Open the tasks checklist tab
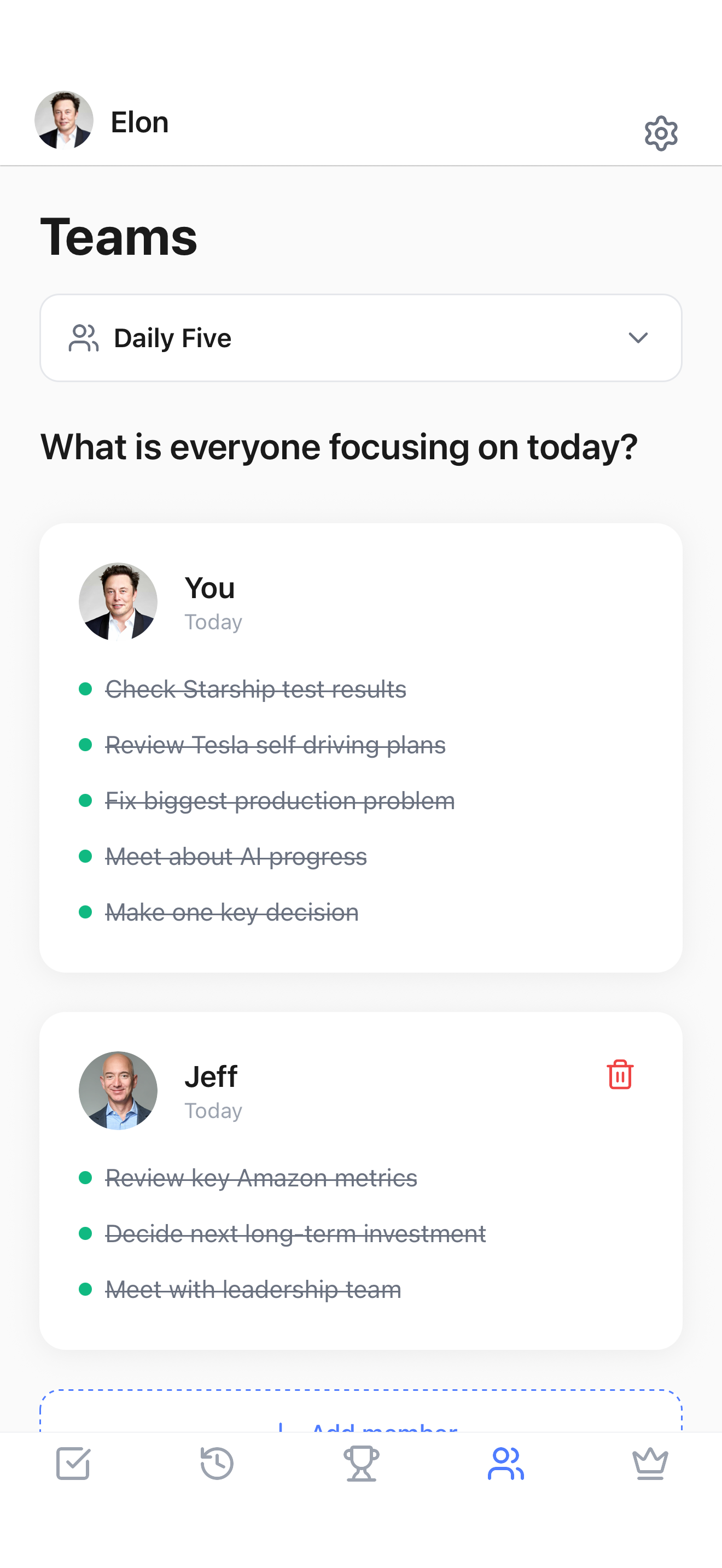Screen dimensions: 722x1568 73,1464
